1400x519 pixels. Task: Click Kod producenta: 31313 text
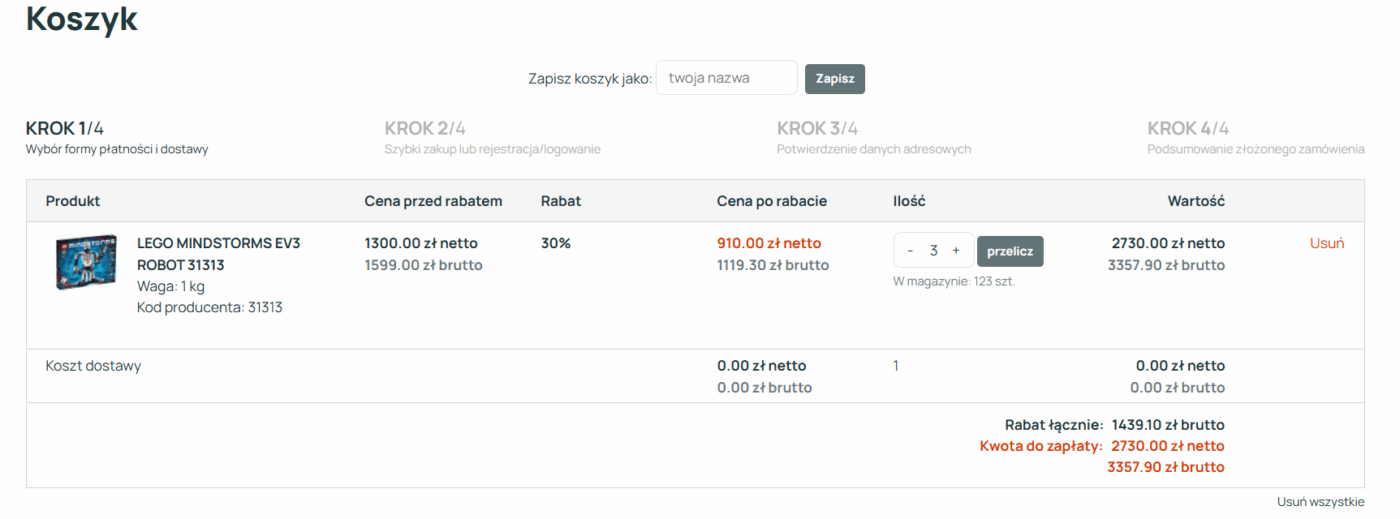pos(210,307)
